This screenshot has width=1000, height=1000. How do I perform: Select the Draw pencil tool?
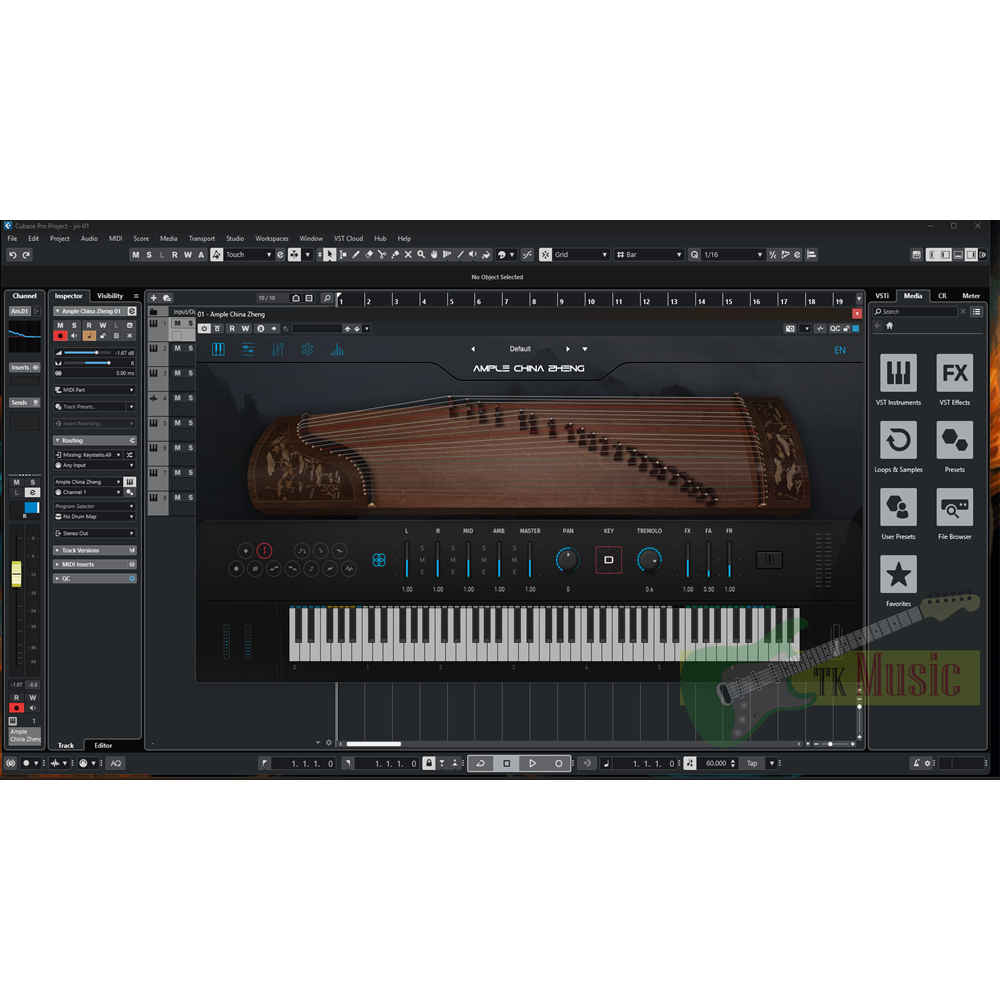point(356,254)
